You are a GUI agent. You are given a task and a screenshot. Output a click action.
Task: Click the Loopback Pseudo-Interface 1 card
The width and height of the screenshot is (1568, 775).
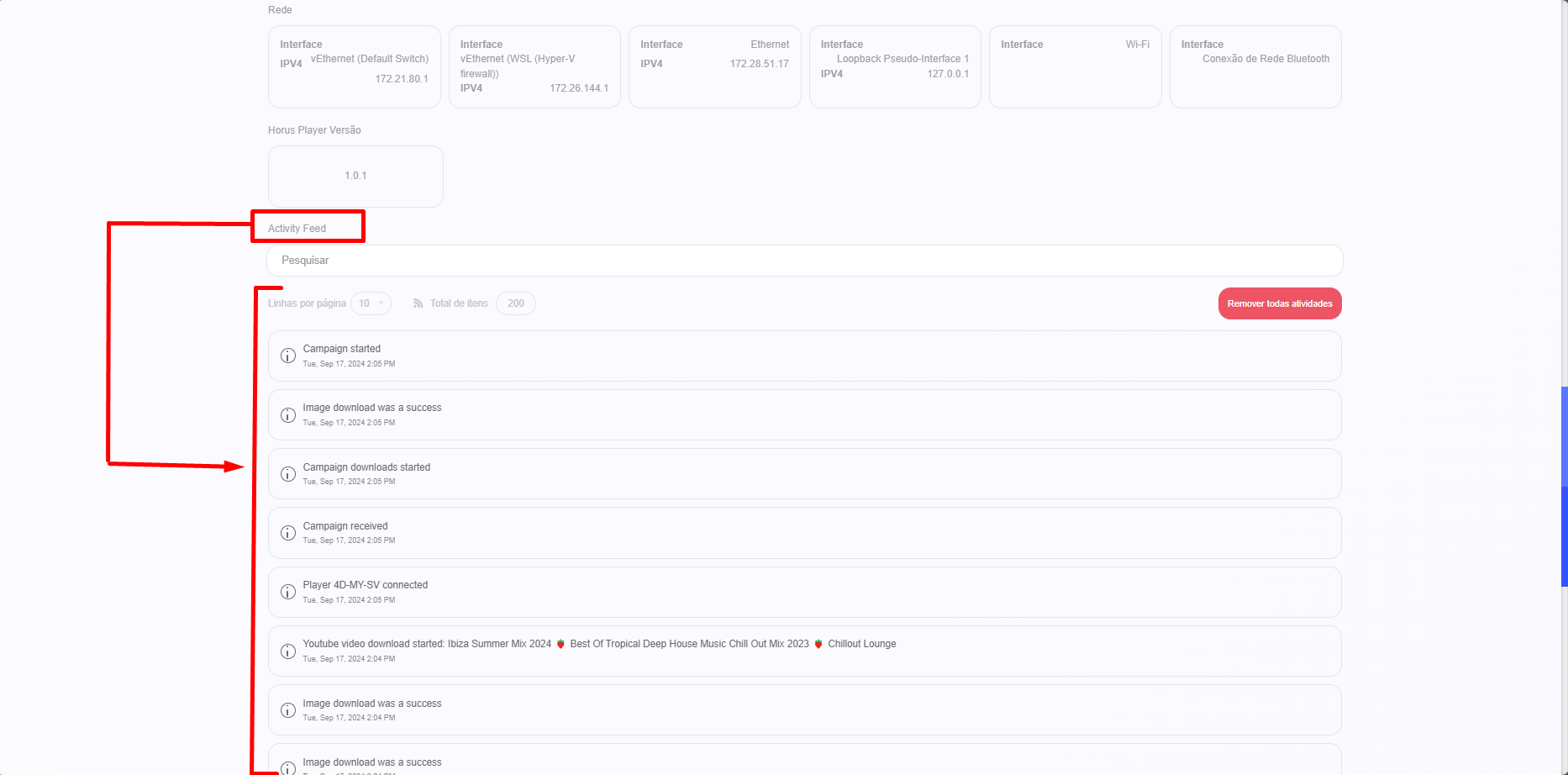[894, 67]
